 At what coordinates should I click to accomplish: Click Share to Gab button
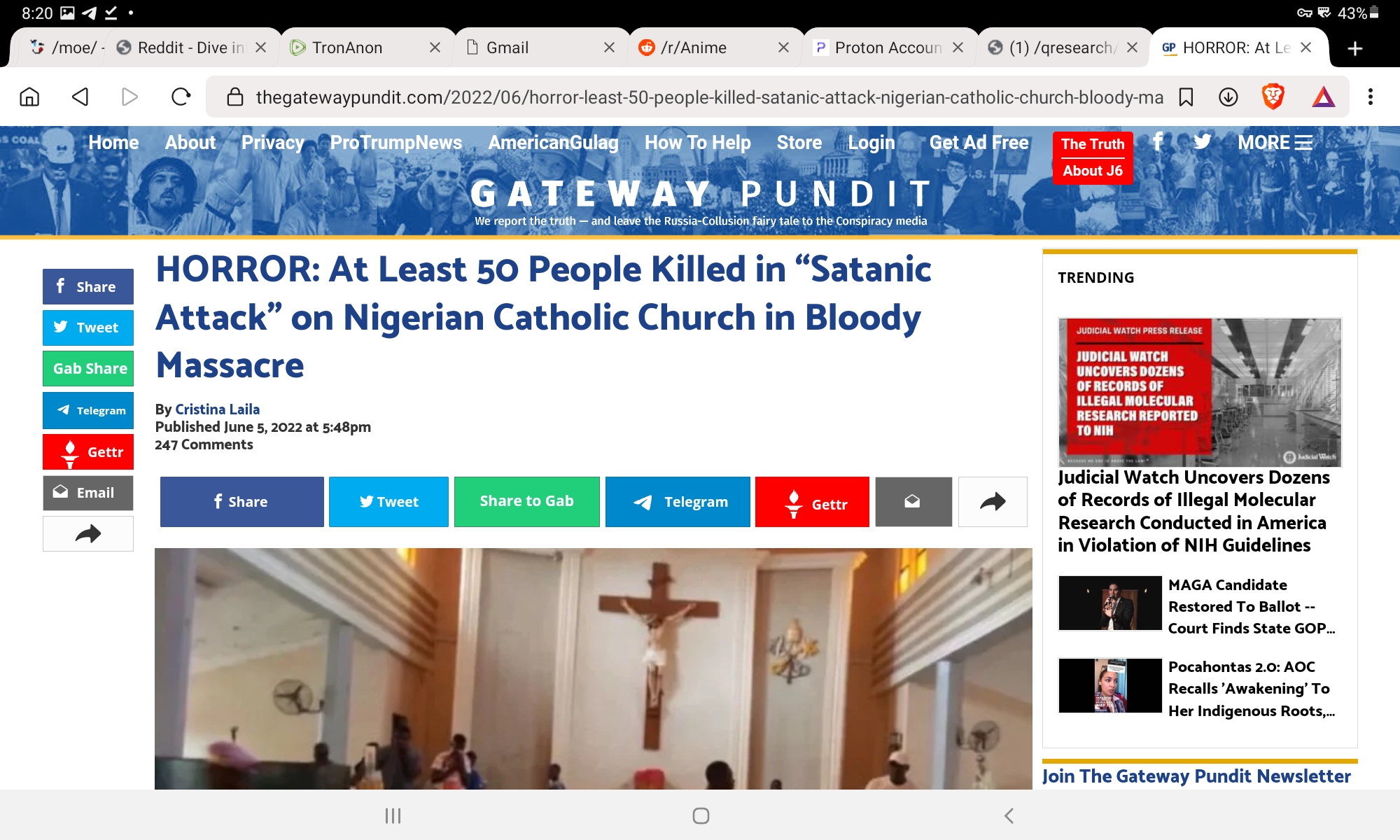[526, 501]
